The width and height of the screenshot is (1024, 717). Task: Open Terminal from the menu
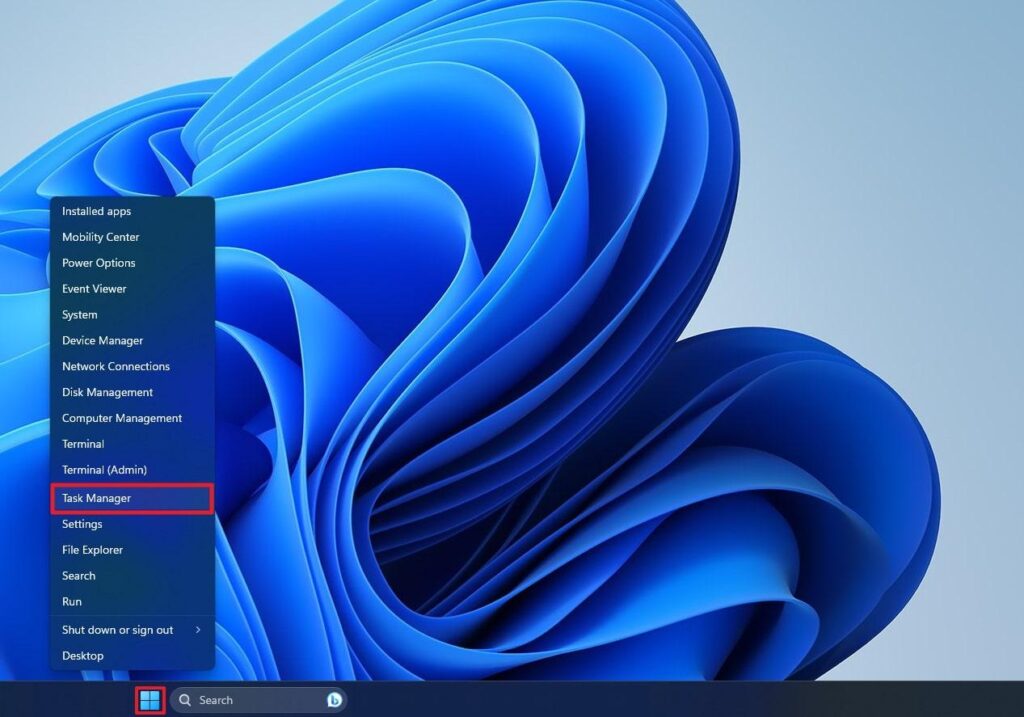tap(133, 444)
